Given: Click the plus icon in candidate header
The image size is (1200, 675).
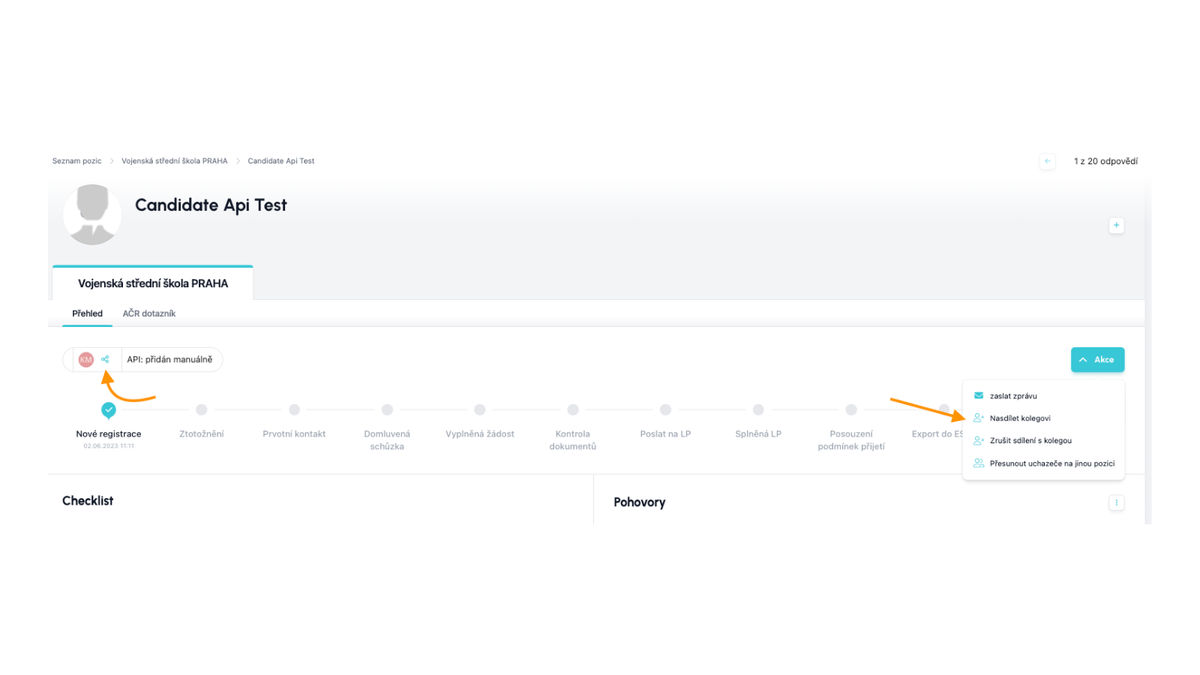Looking at the screenshot, I should 1116,226.
